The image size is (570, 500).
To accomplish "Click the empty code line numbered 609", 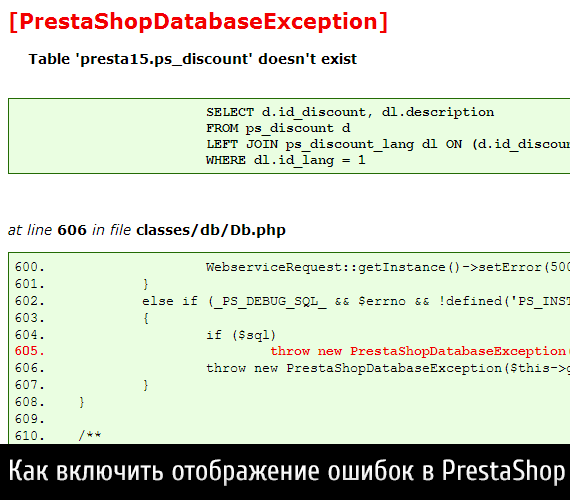I will click(x=29, y=419).
